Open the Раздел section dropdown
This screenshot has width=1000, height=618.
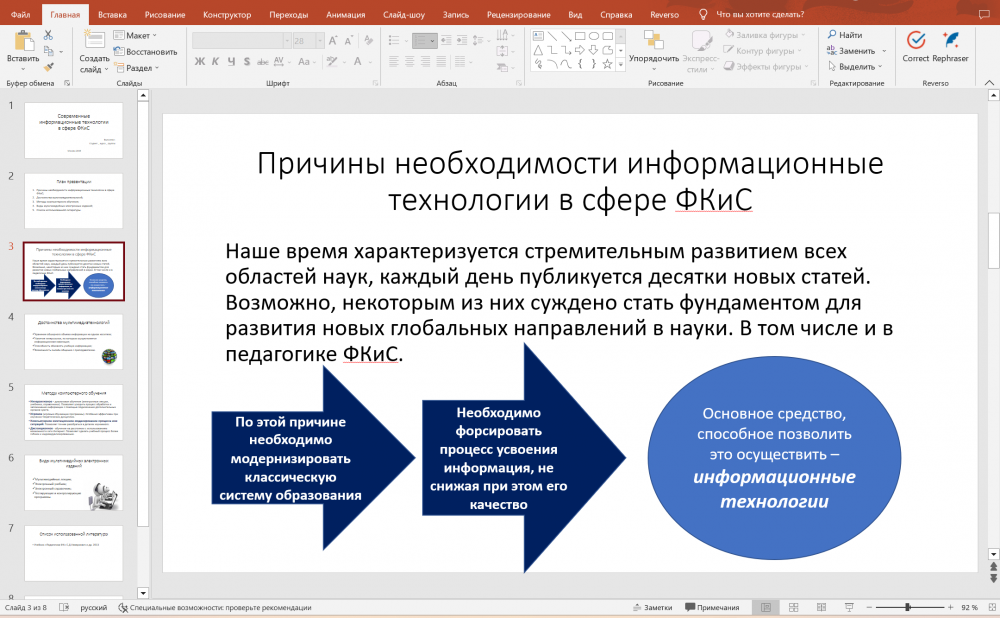click(140, 68)
